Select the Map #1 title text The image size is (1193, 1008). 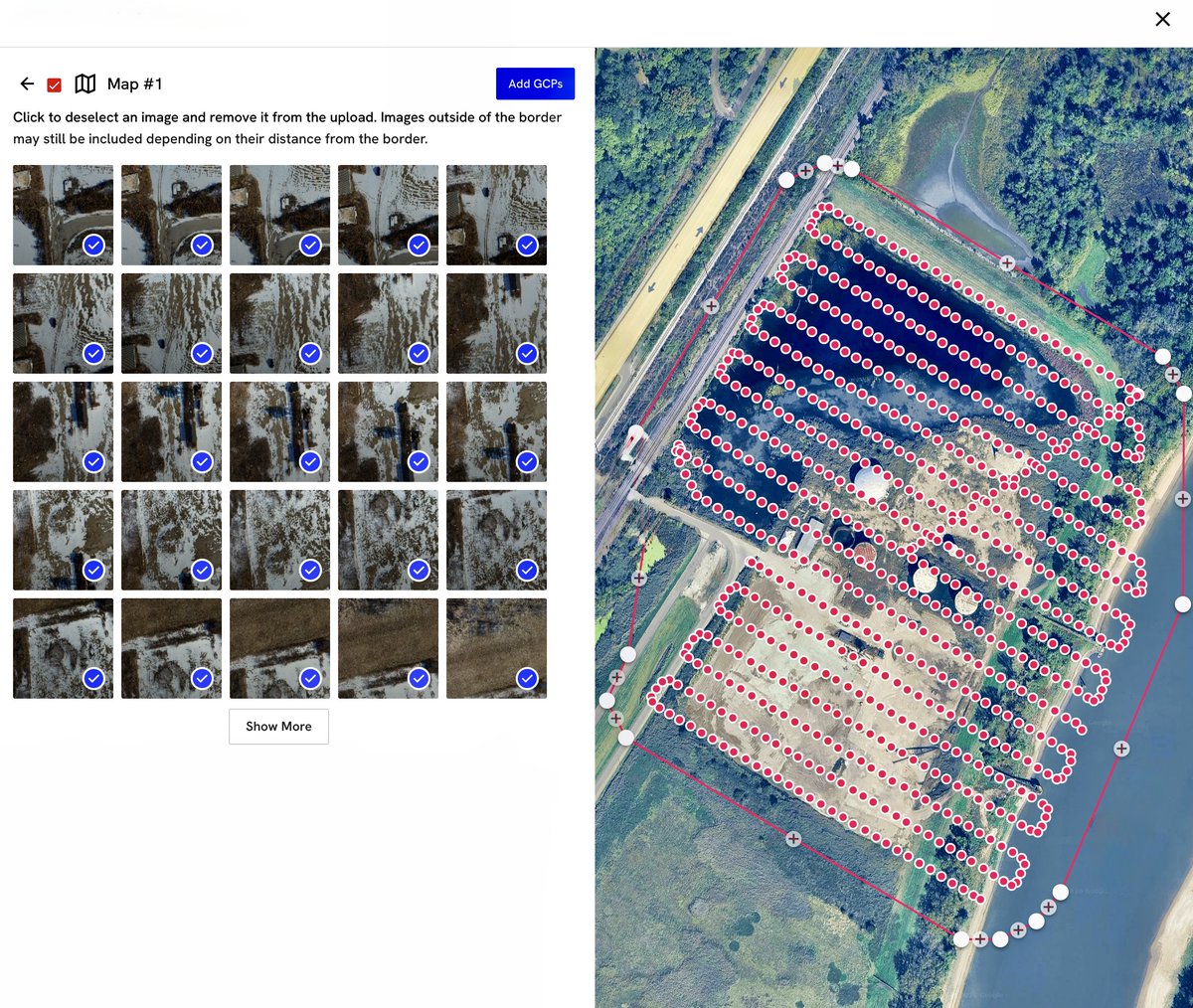(x=134, y=84)
